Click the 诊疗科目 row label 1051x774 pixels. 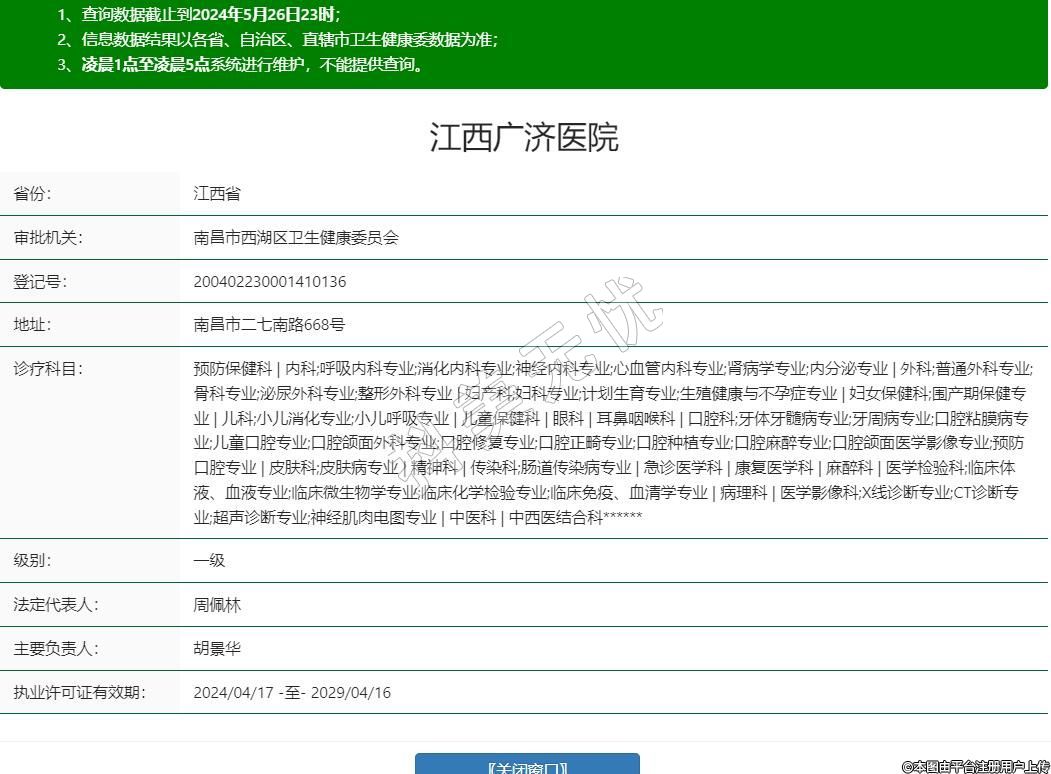tap(46, 368)
